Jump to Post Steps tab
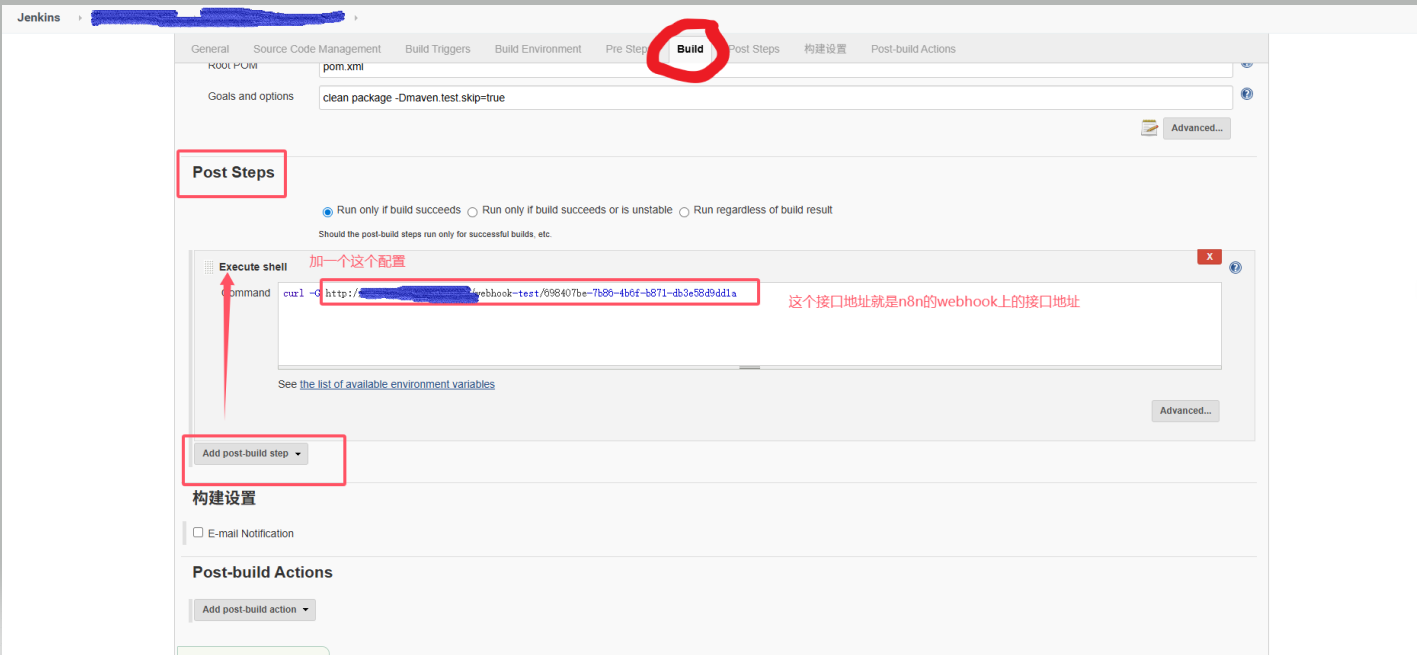 pyautogui.click(x=754, y=49)
